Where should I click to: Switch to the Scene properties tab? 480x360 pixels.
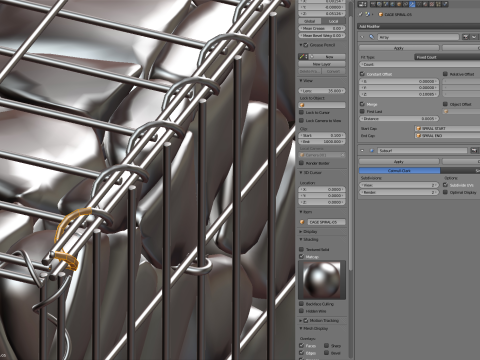pyautogui.click(x=386, y=4)
